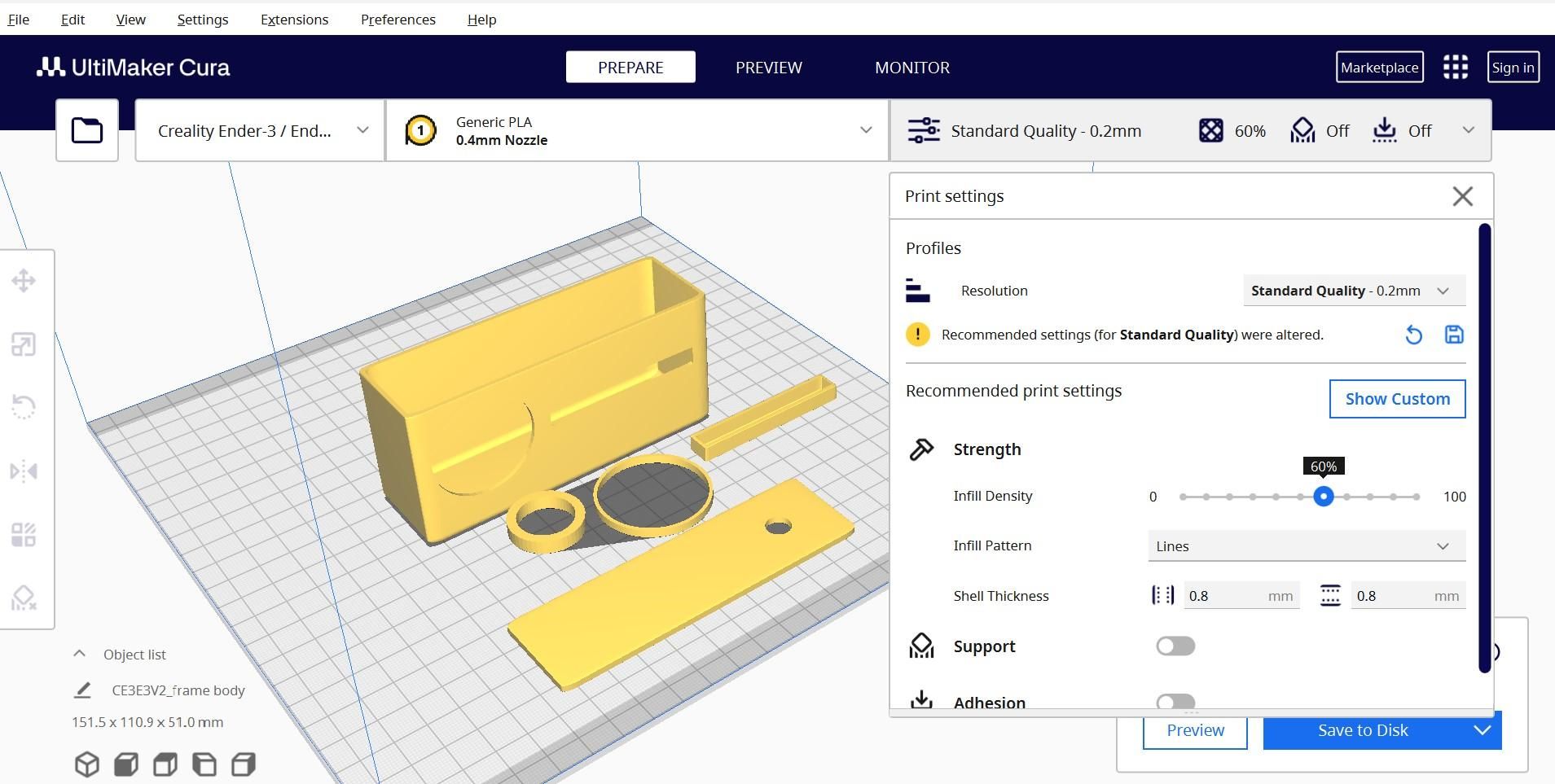Enable the Adhesion toggle switch
Viewport: 1555px width, 784px height.
(1175, 702)
